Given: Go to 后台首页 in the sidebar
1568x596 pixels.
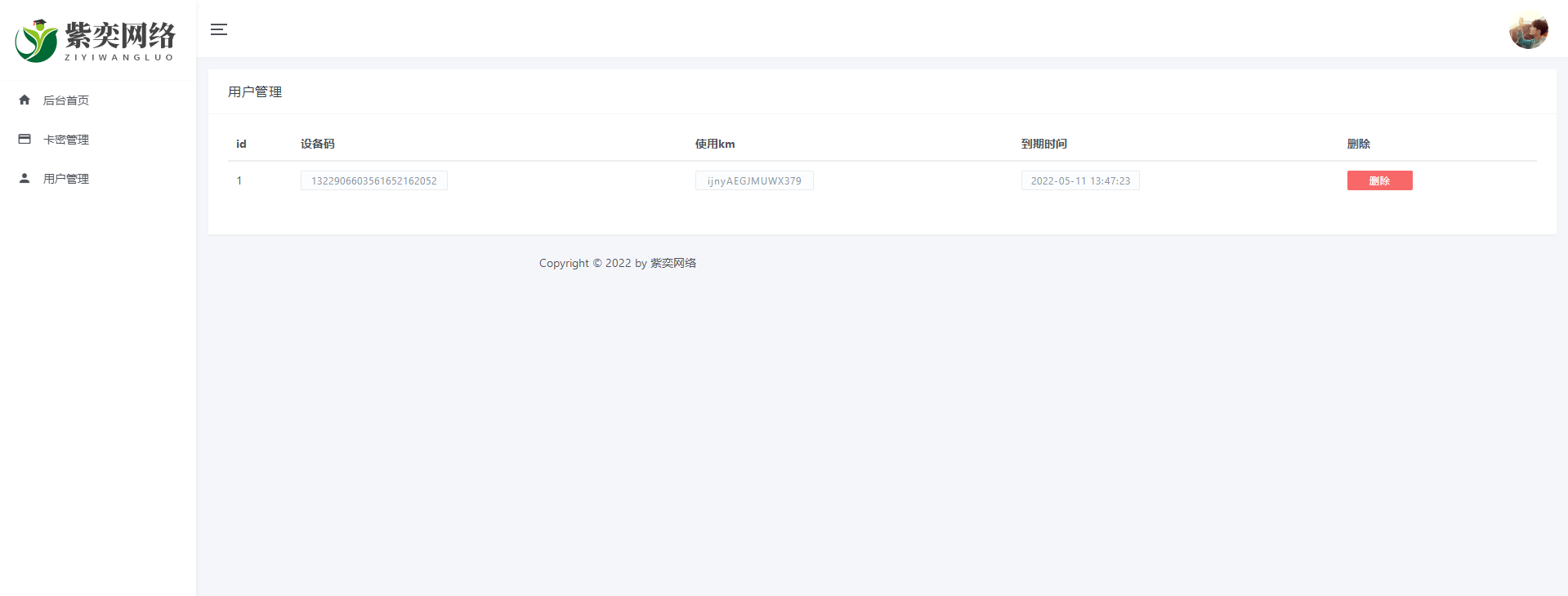Looking at the screenshot, I should coord(66,100).
